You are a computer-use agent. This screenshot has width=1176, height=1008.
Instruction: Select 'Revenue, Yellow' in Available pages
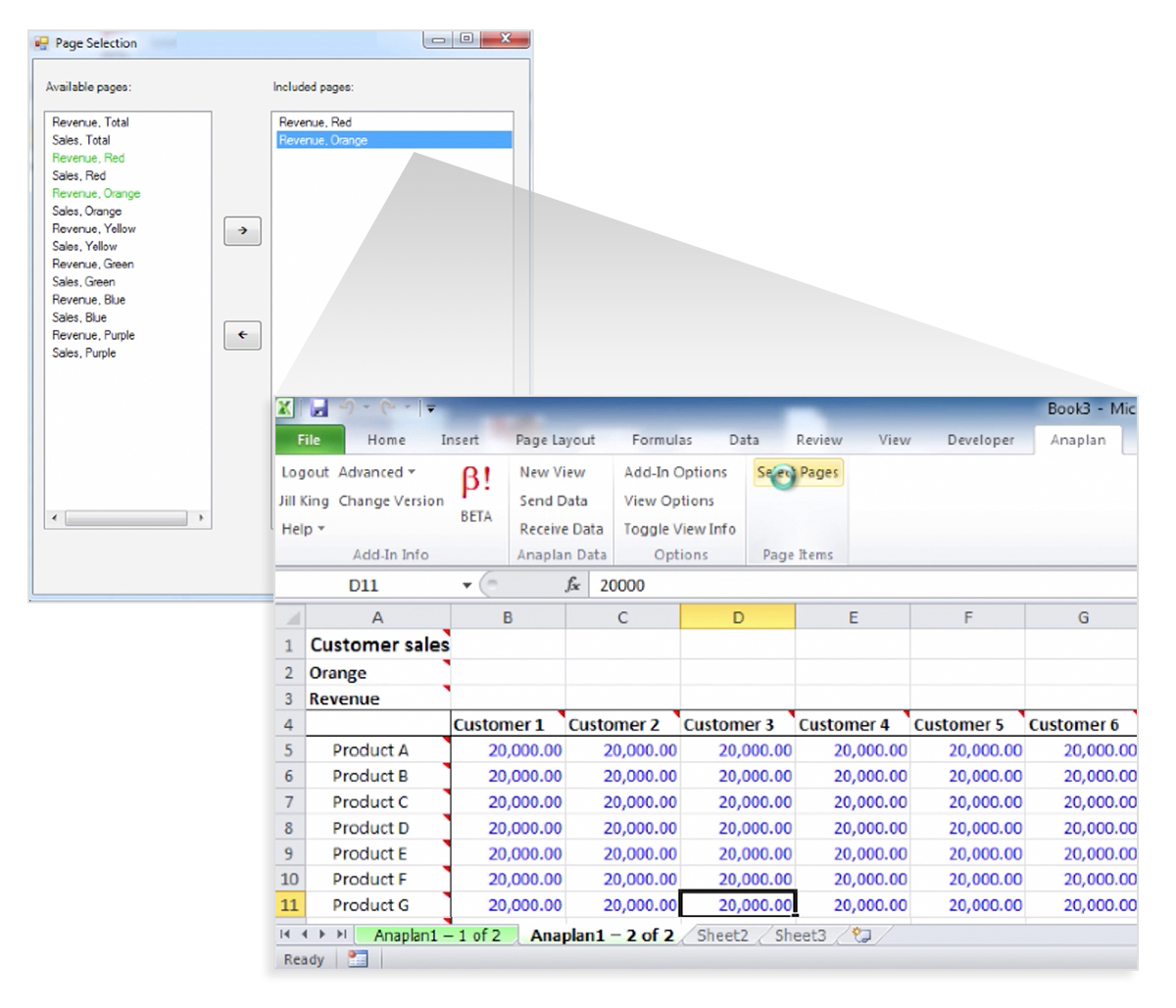tap(94, 229)
